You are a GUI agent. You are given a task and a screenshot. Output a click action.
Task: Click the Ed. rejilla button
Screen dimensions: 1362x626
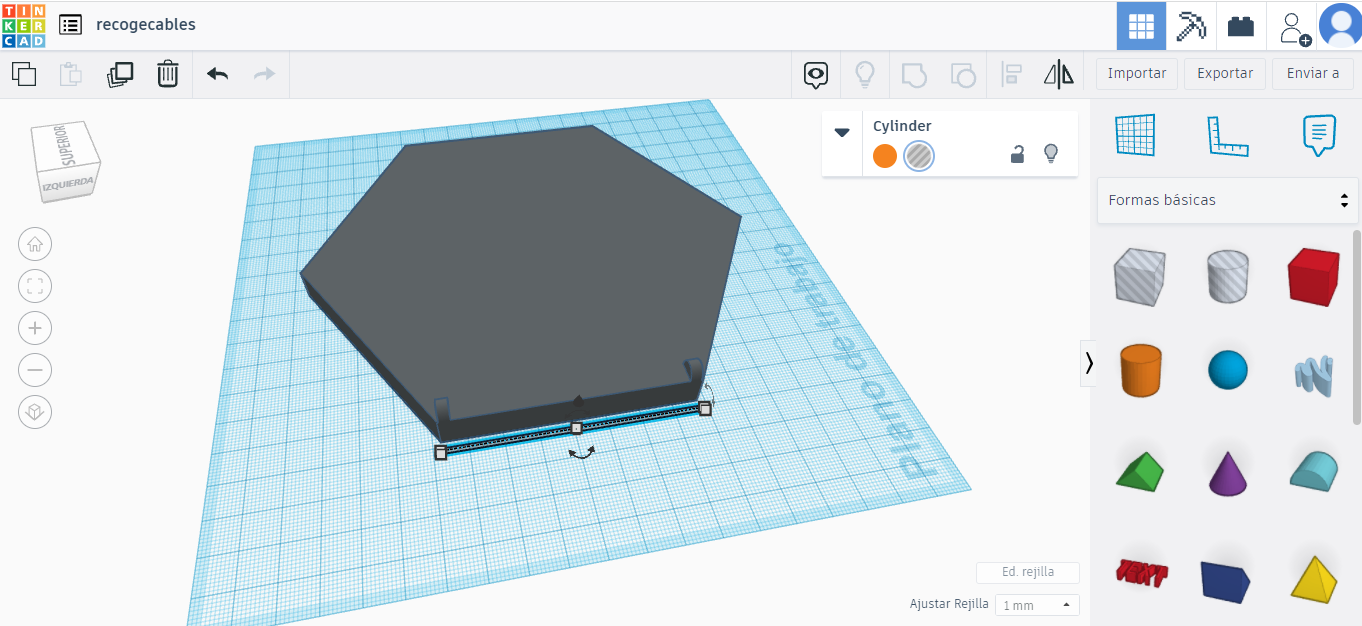tap(1028, 572)
